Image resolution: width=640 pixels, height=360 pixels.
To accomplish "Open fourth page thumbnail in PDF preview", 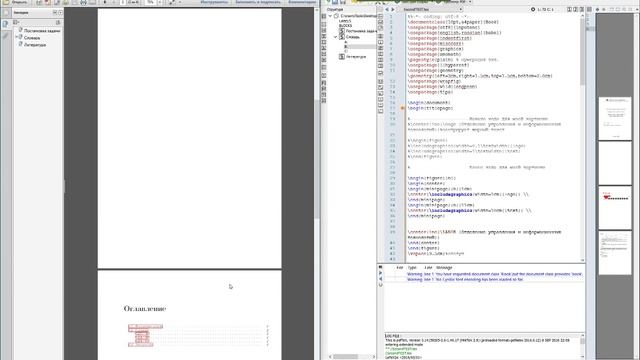I will click(615, 253).
